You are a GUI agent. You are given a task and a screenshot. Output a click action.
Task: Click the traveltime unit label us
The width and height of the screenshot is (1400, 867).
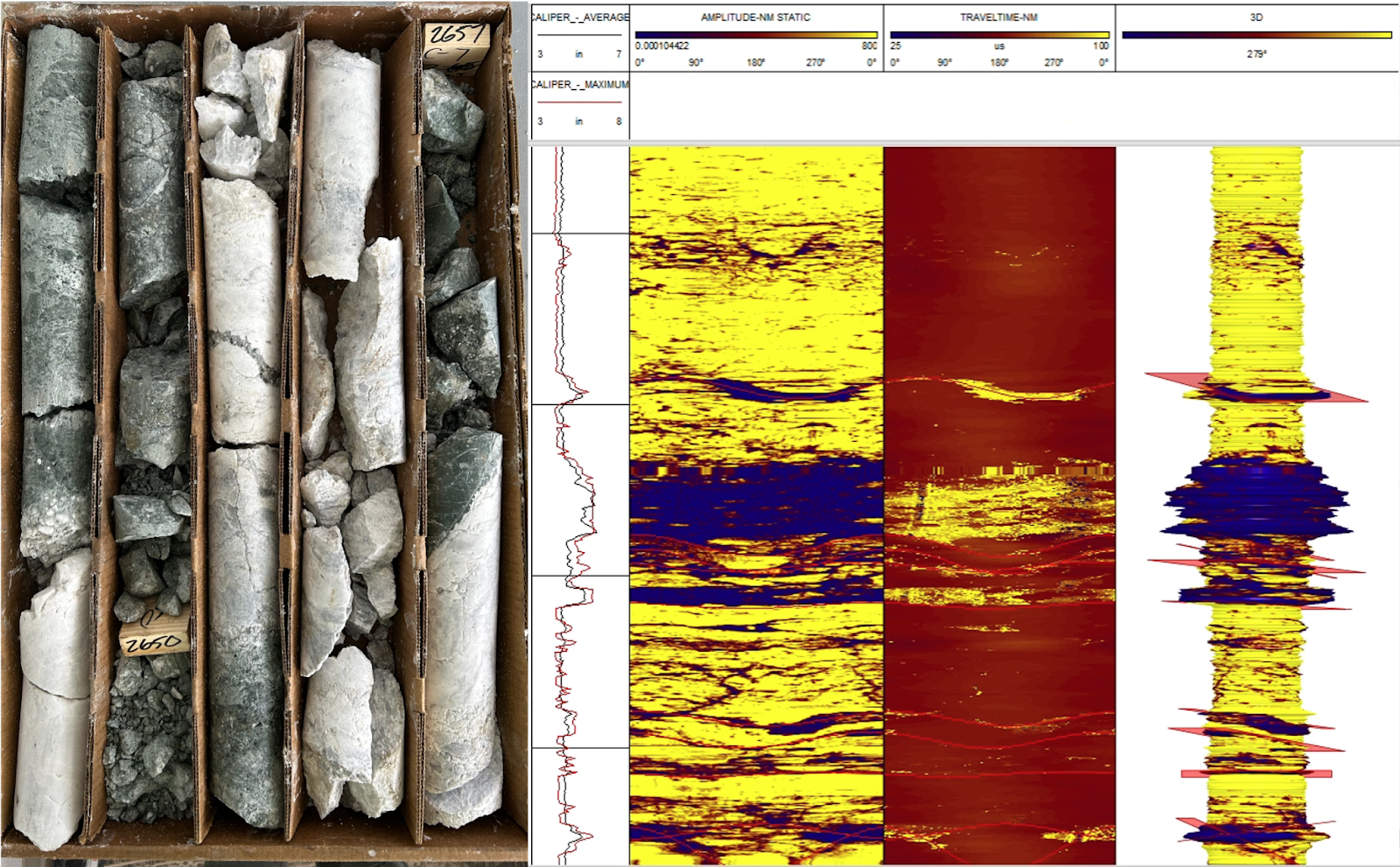(999, 46)
